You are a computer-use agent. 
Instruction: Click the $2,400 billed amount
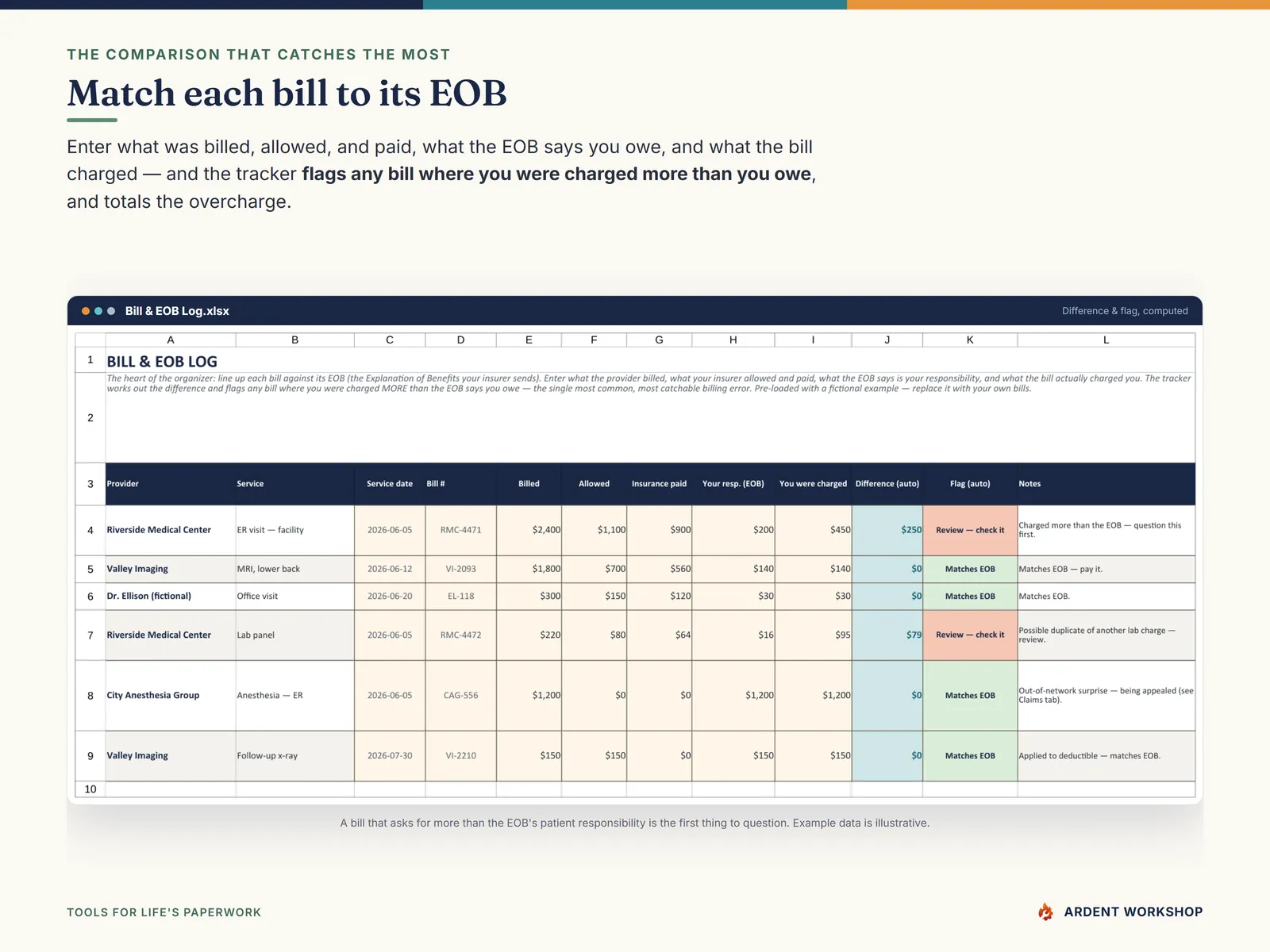pyautogui.click(x=529, y=530)
